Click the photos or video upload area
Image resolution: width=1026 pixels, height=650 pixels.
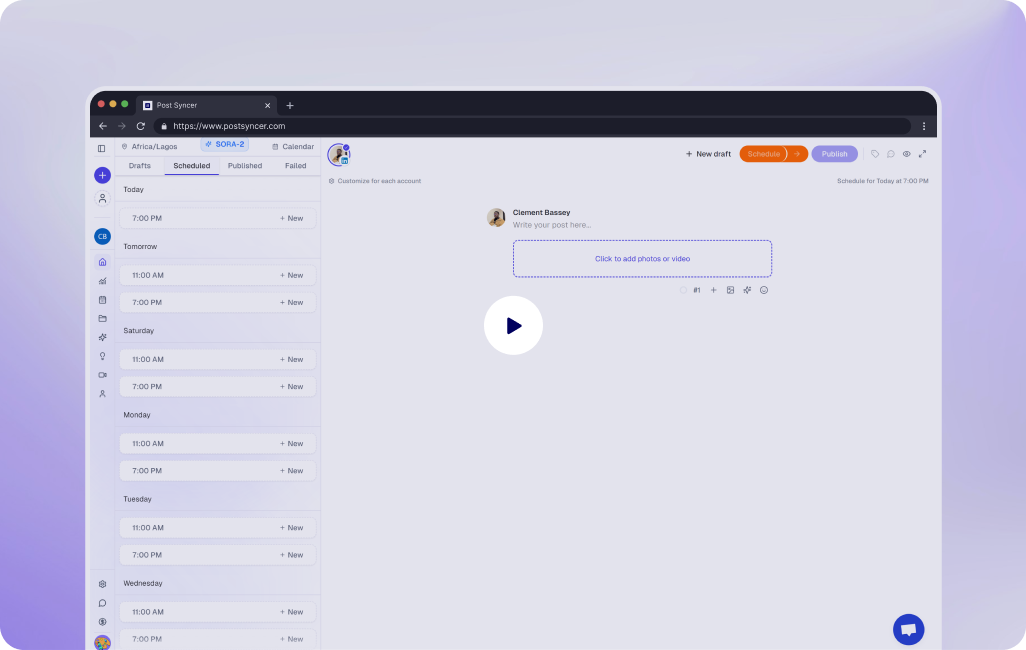click(642, 258)
